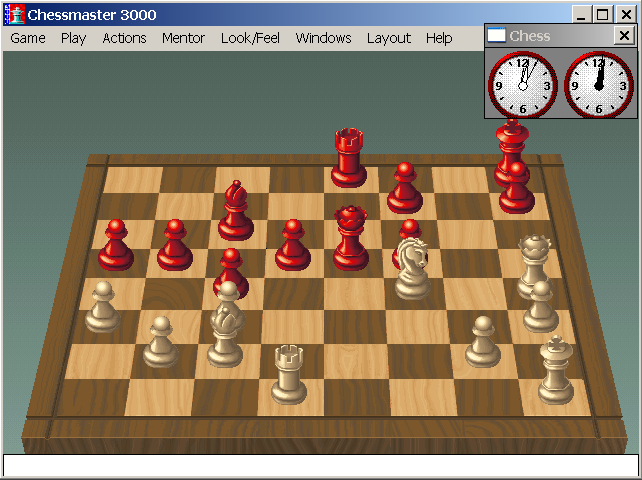Click the left clock with white hands
642x480 pixels.
pos(522,85)
